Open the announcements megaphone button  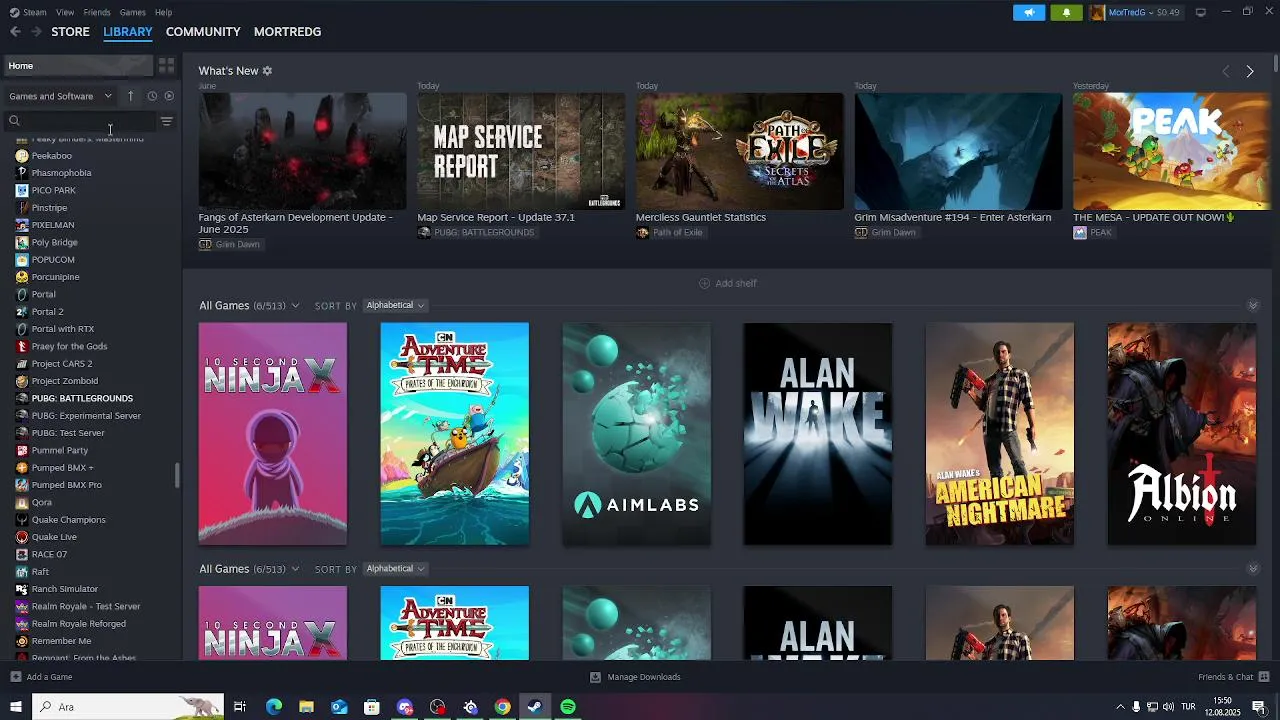coord(1029,12)
